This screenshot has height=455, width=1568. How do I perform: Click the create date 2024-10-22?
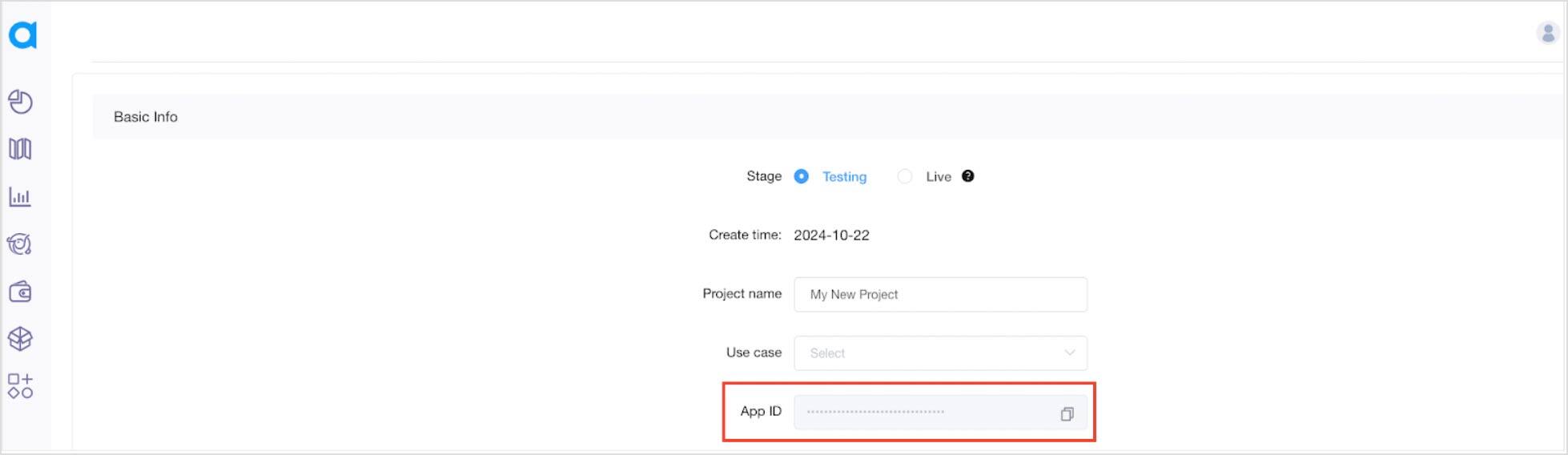(x=831, y=236)
